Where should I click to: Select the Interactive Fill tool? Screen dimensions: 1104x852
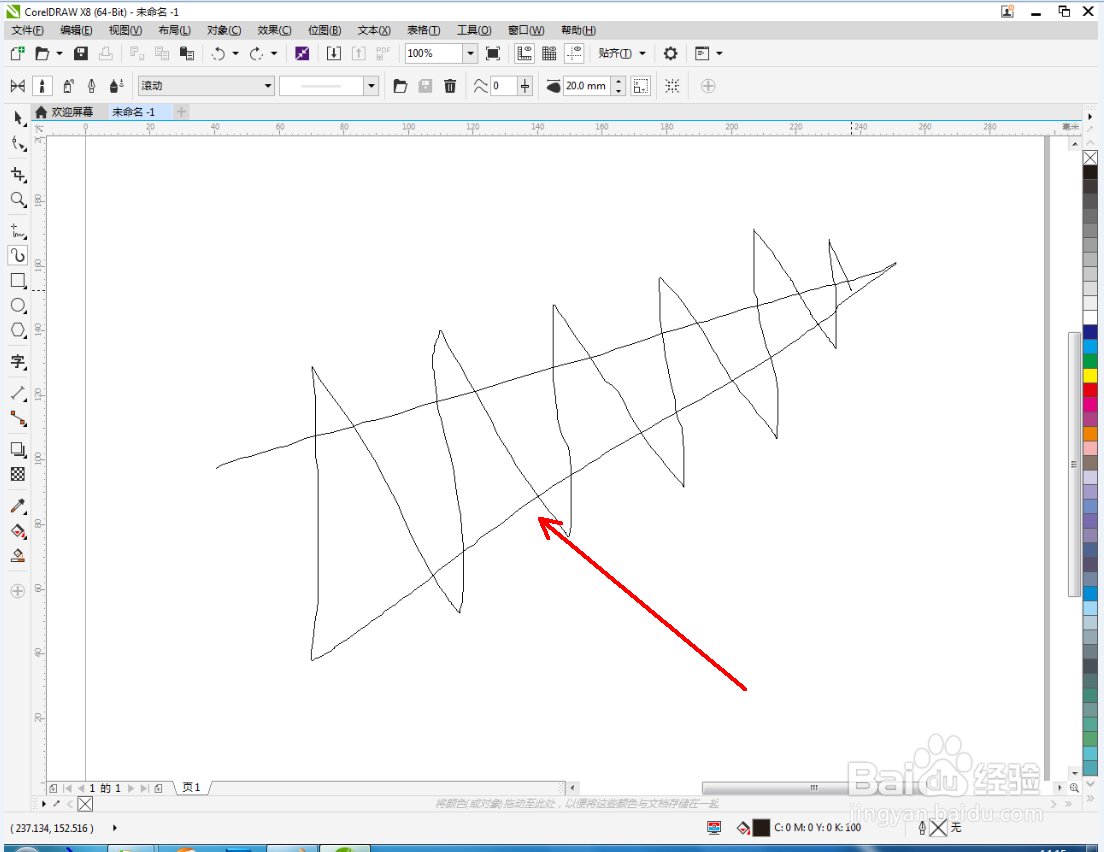click(18, 531)
